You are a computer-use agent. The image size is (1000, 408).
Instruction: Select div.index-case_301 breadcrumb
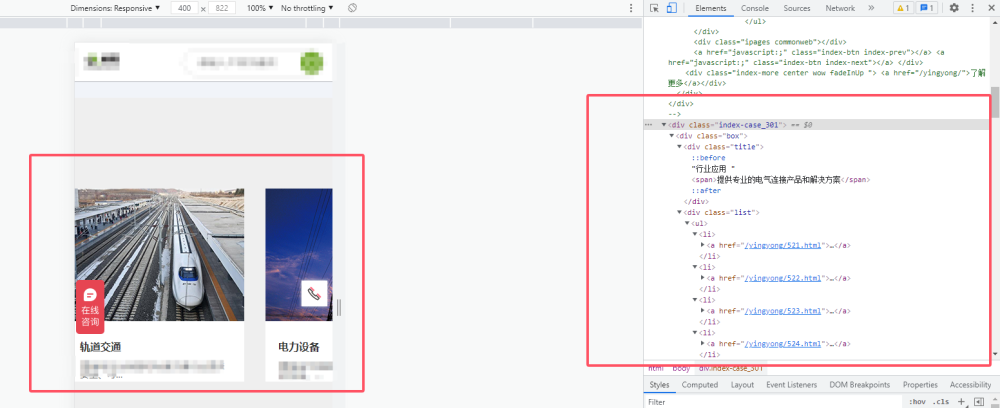tap(731, 368)
